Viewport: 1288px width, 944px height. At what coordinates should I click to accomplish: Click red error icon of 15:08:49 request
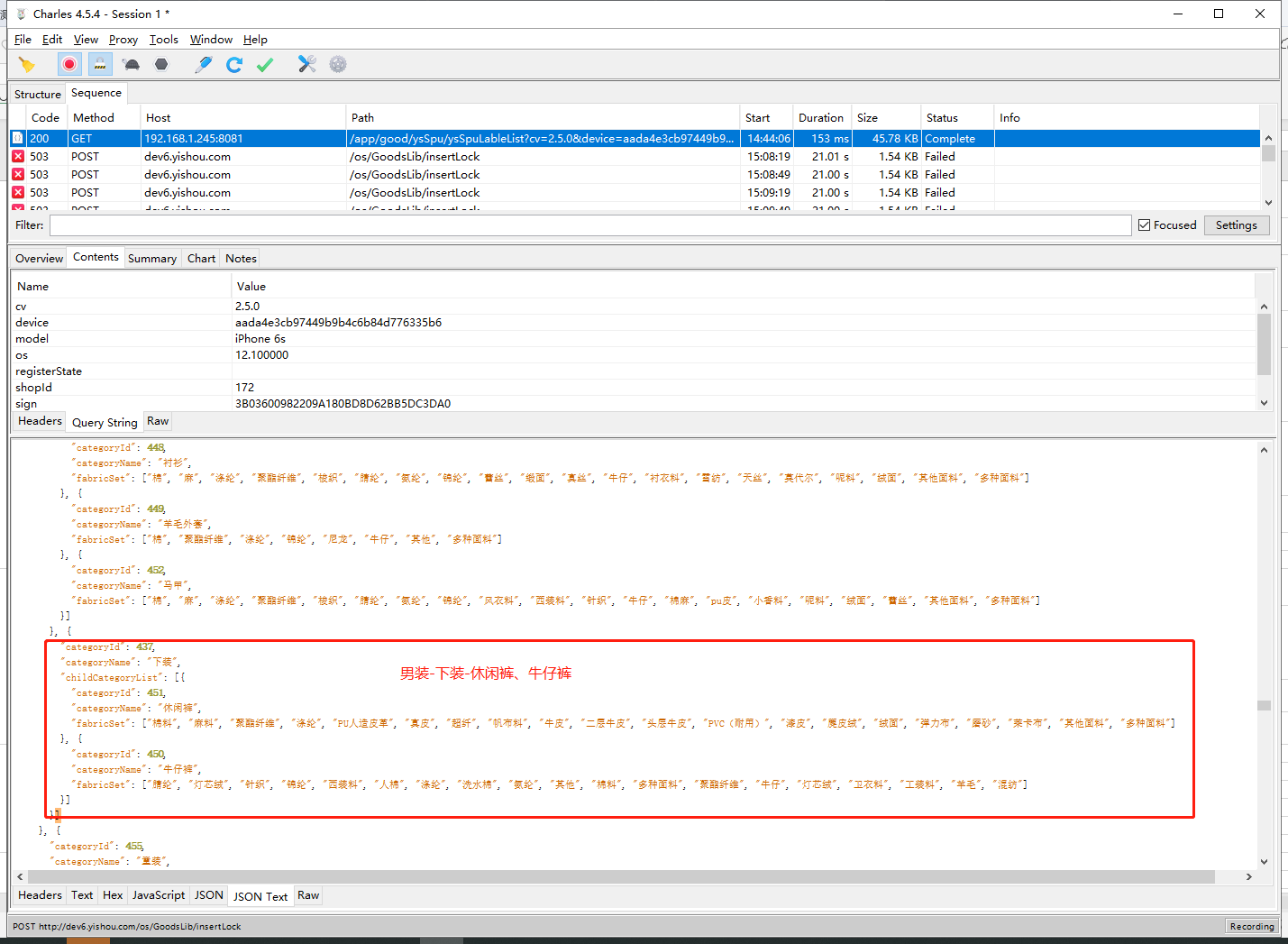pyautogui.click(x=18, y=174)
